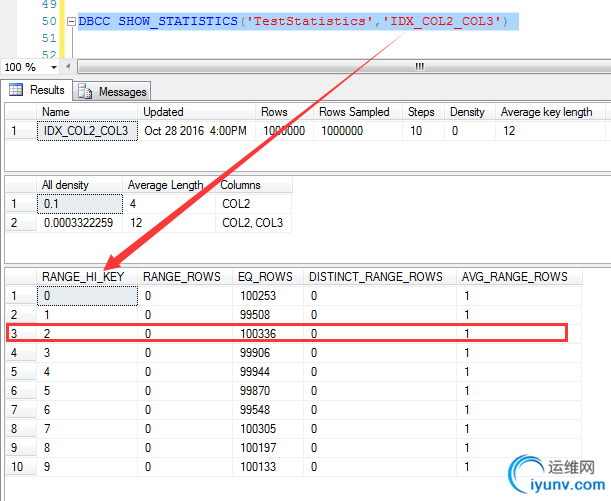Click the AVG_RANGE_ROWS column header
This screenshot has height=501, width=611.
click(x=519, y=277)
